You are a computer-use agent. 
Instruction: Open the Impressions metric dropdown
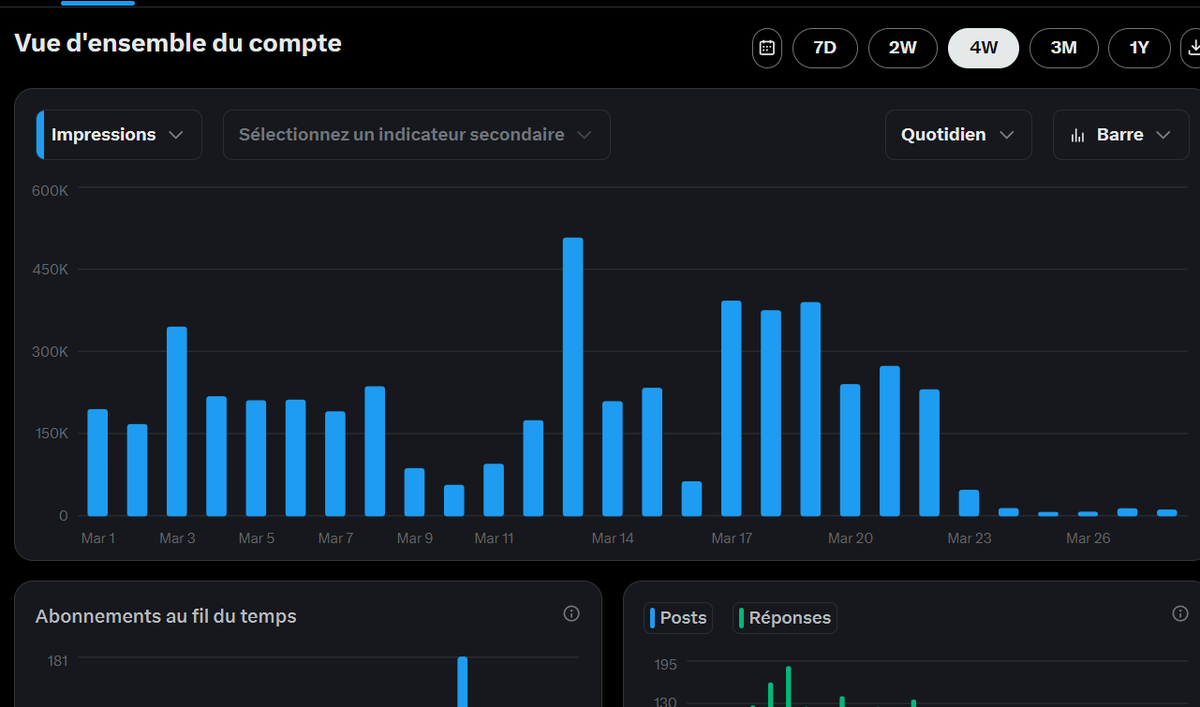point(117,134)
